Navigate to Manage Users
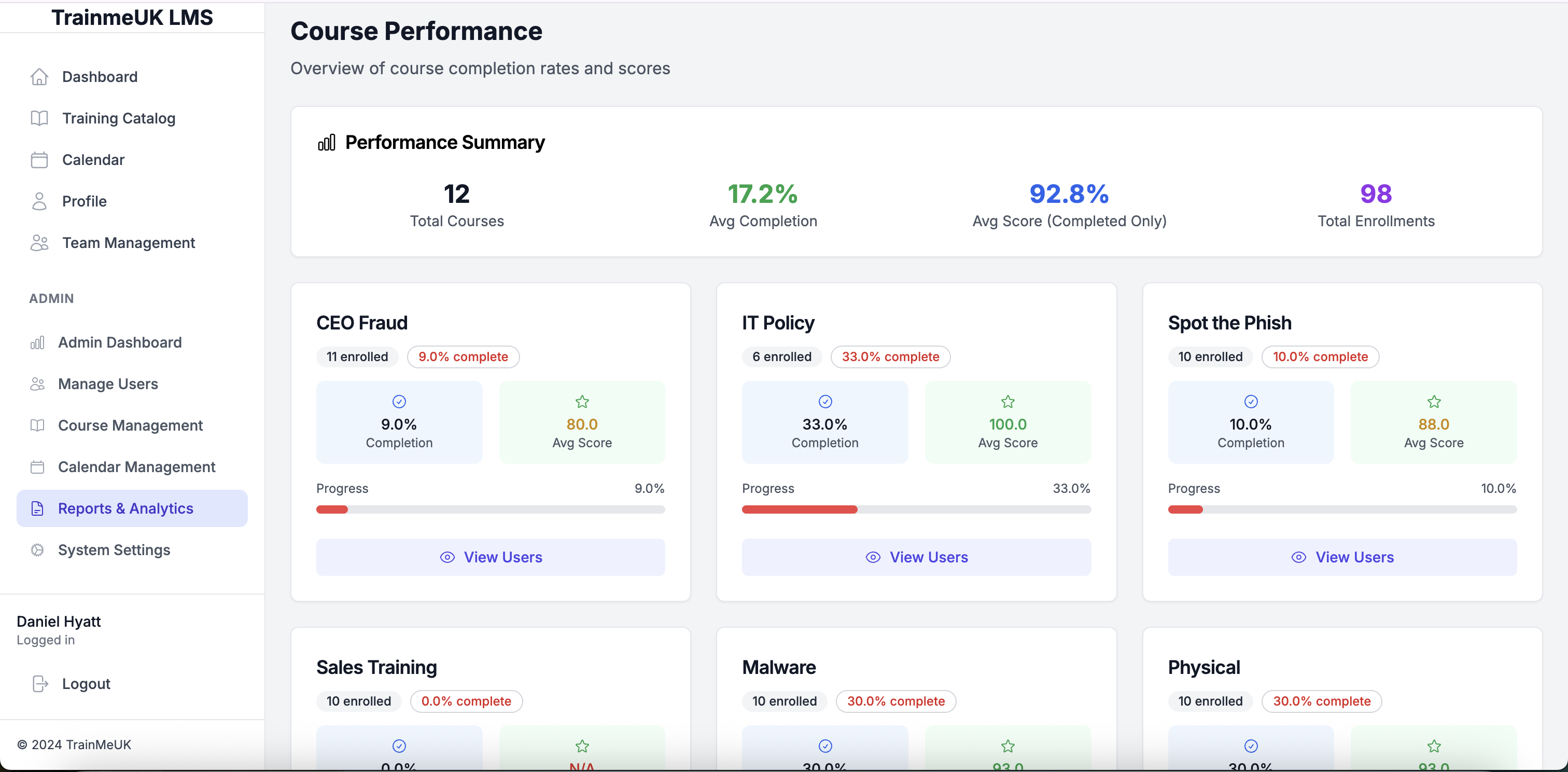Viewport: 1568px width, 772px height. click(x=132, y=383)
